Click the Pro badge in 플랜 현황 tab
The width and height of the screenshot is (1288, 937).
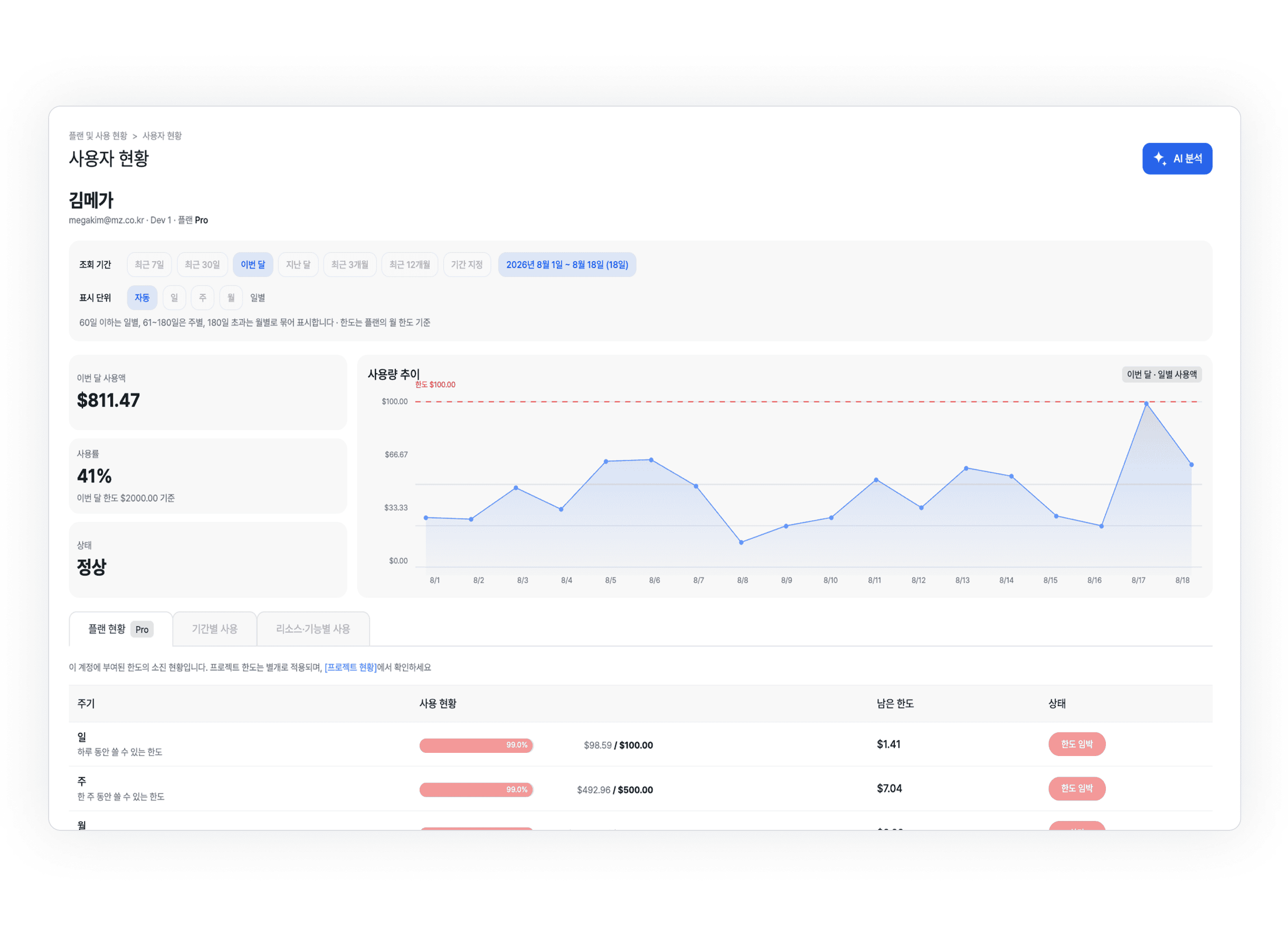point(142,629)
